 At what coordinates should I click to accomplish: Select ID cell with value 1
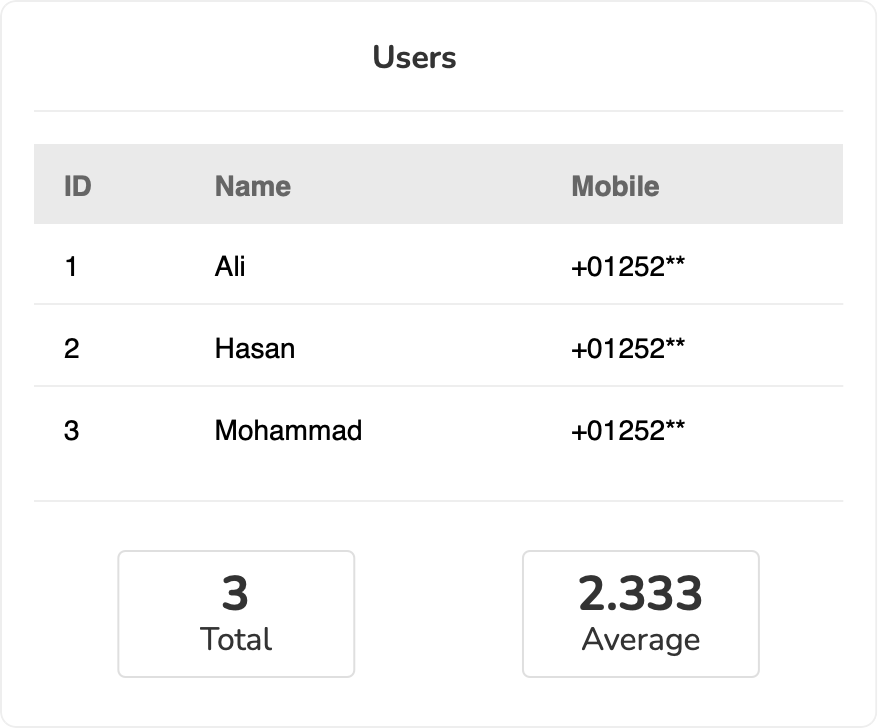71,267
